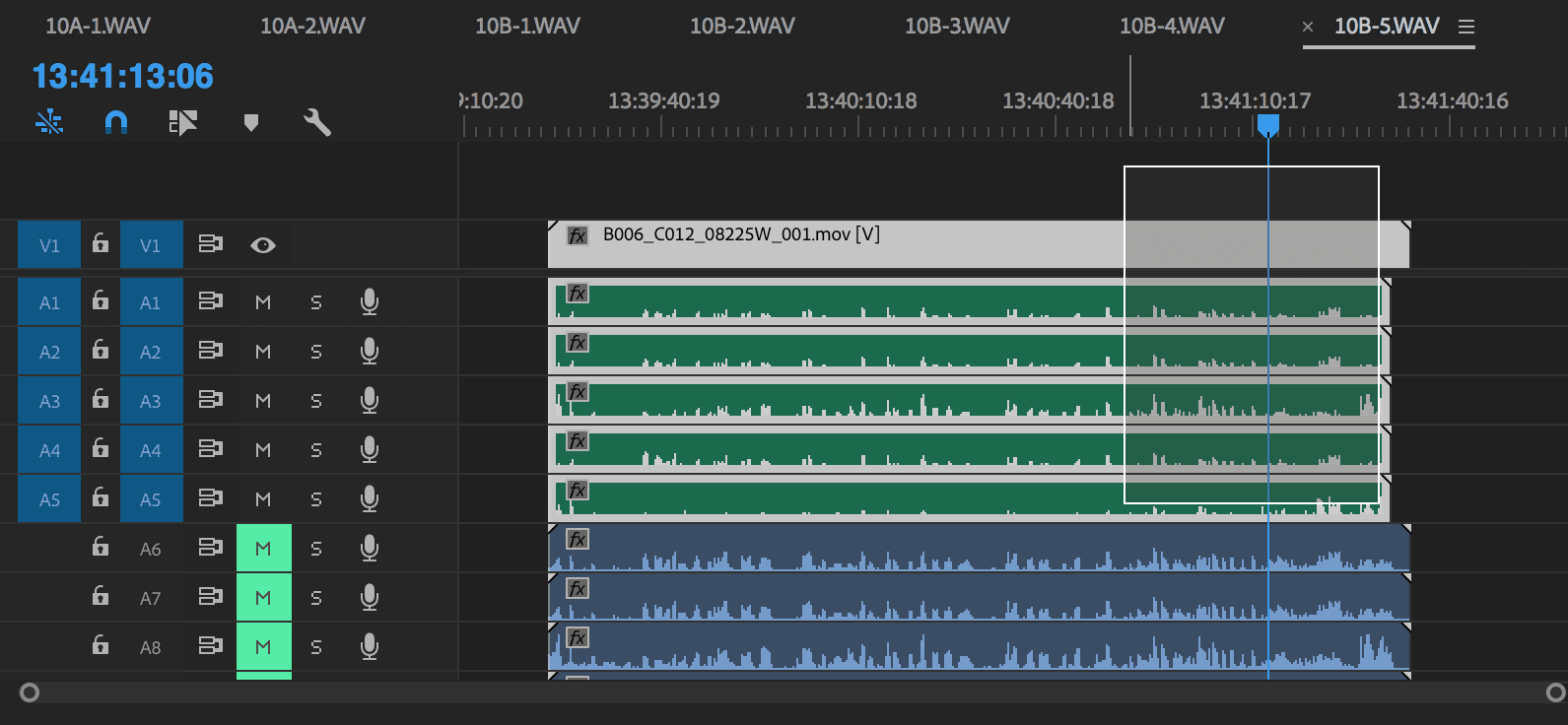Click fx badge on A6 audio clip

(578, 539)
